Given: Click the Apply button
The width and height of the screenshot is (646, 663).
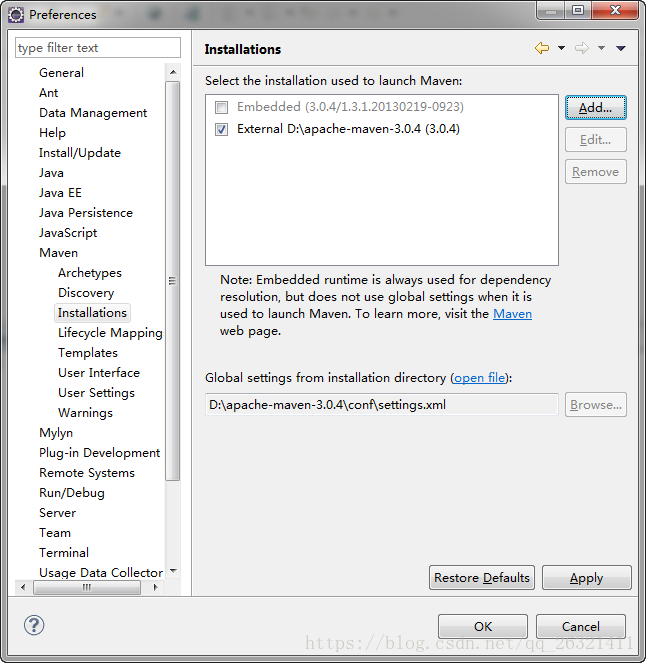Looking at the screenshot, I should (x=587, y=578).
